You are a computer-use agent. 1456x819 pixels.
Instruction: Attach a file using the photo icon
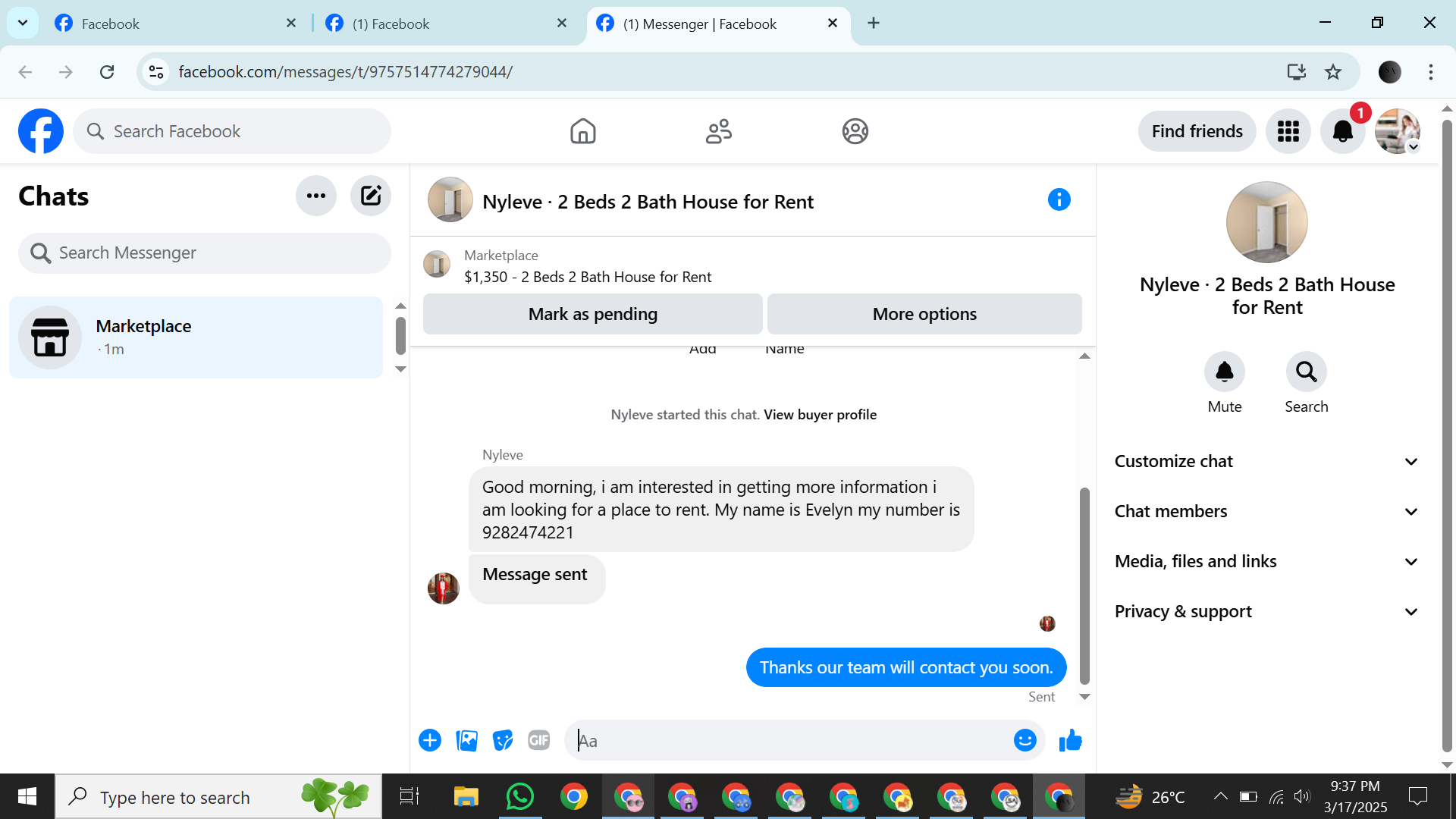point(466,740)
